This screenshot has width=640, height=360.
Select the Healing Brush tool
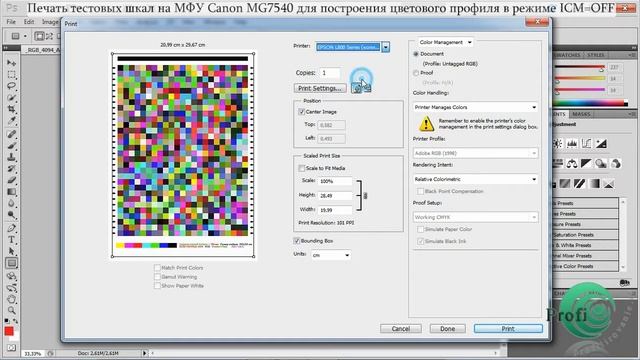click(11, 134)
